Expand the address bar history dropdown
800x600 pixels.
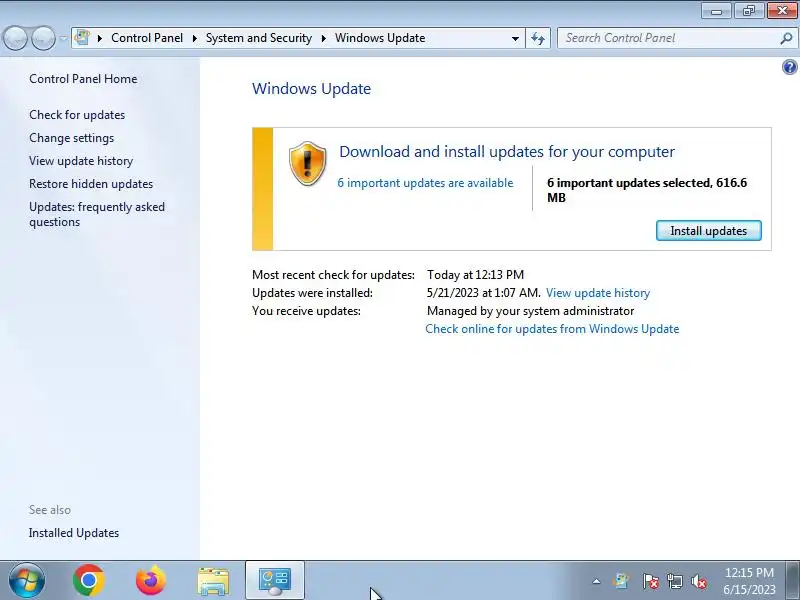tap(515, 38)
